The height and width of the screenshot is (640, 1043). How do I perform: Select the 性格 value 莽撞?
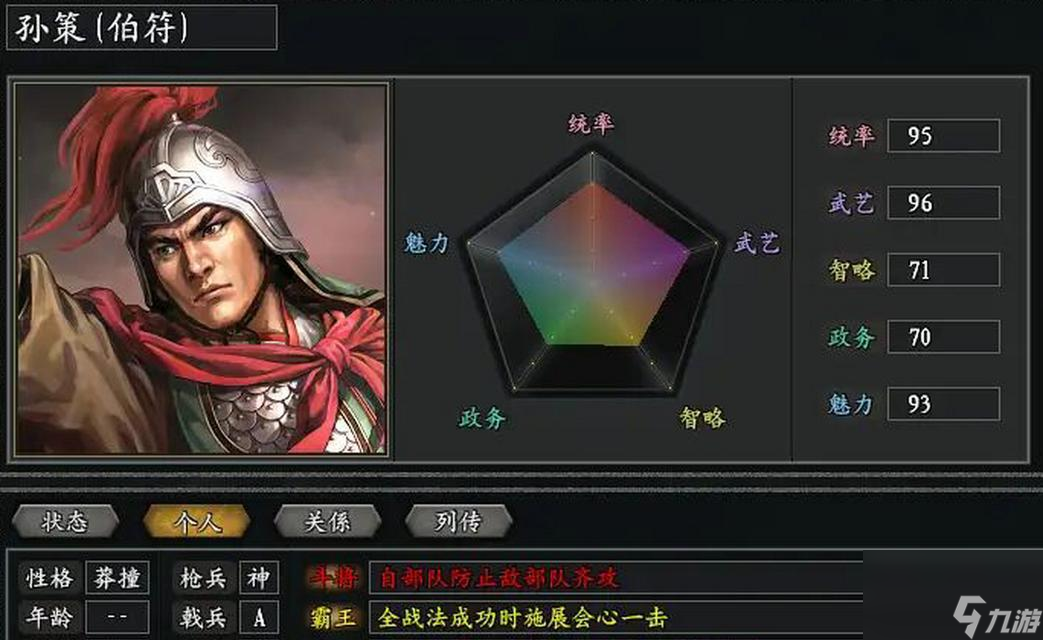click(x=117, y=577)
